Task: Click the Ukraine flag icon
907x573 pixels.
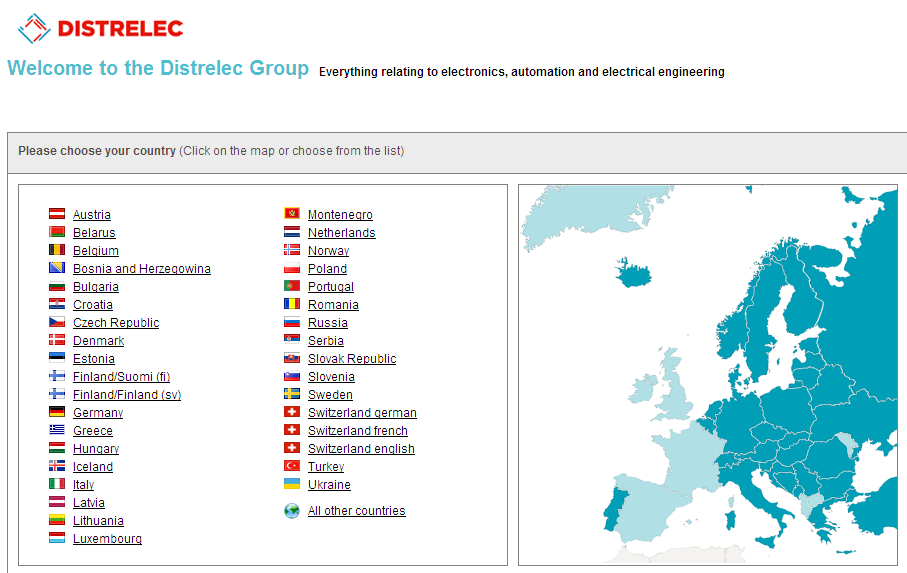Action: 292,484
